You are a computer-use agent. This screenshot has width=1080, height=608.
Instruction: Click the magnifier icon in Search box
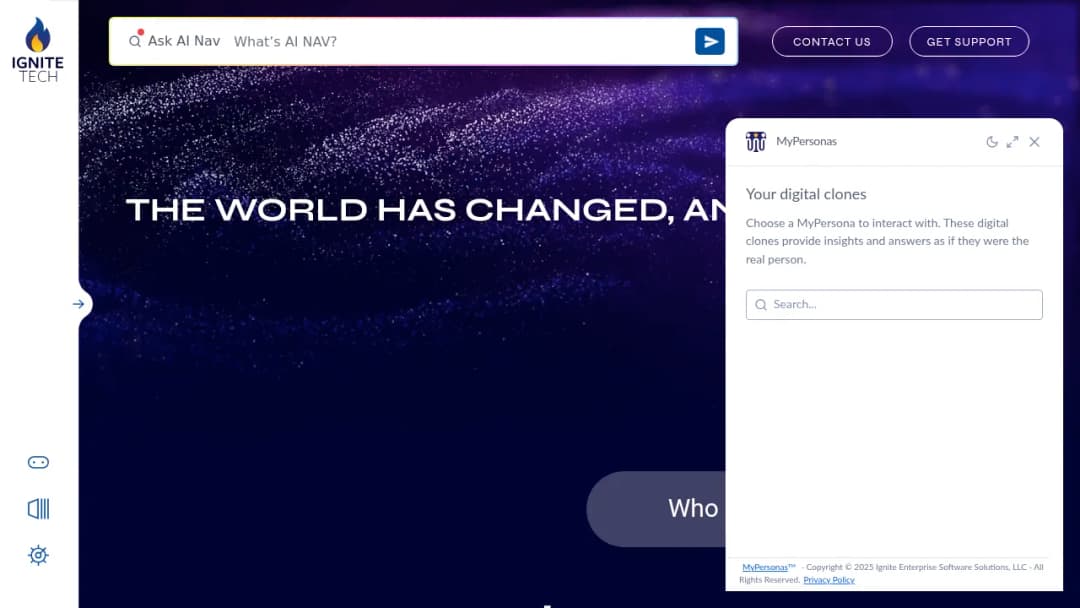[x=761, y=304]
